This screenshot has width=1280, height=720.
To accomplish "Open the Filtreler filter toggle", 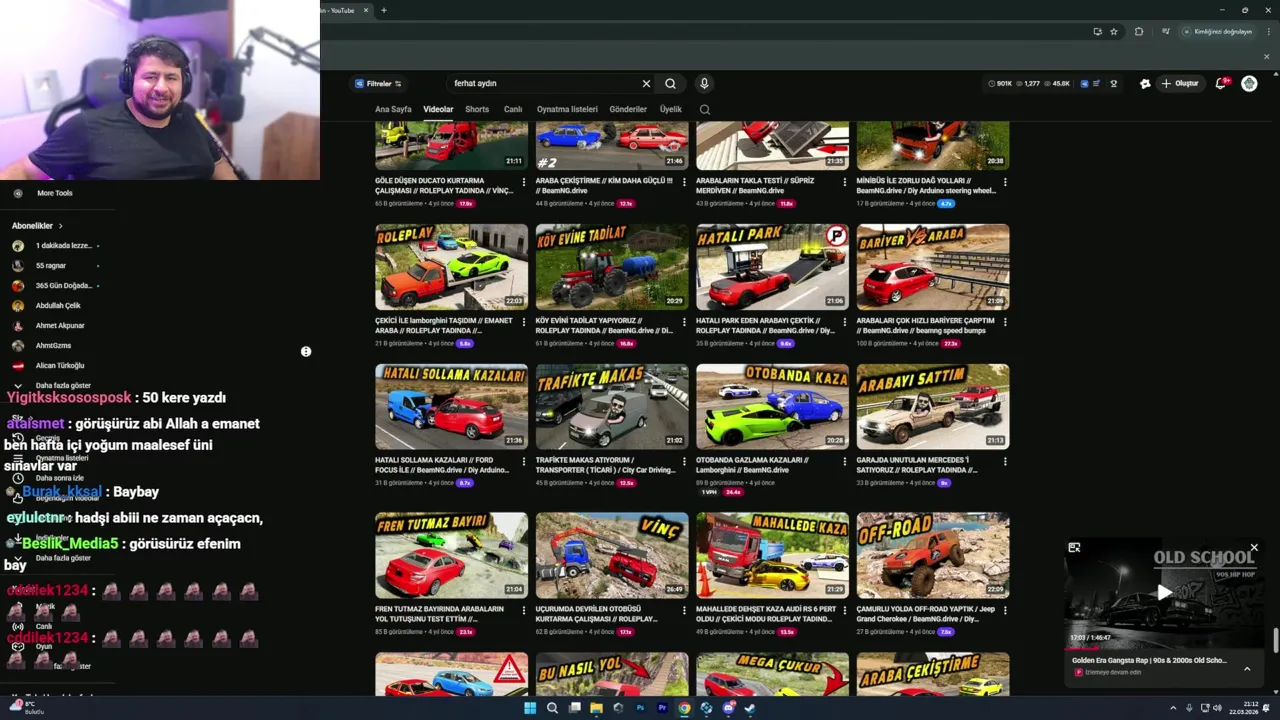I will tap(378, 84).
